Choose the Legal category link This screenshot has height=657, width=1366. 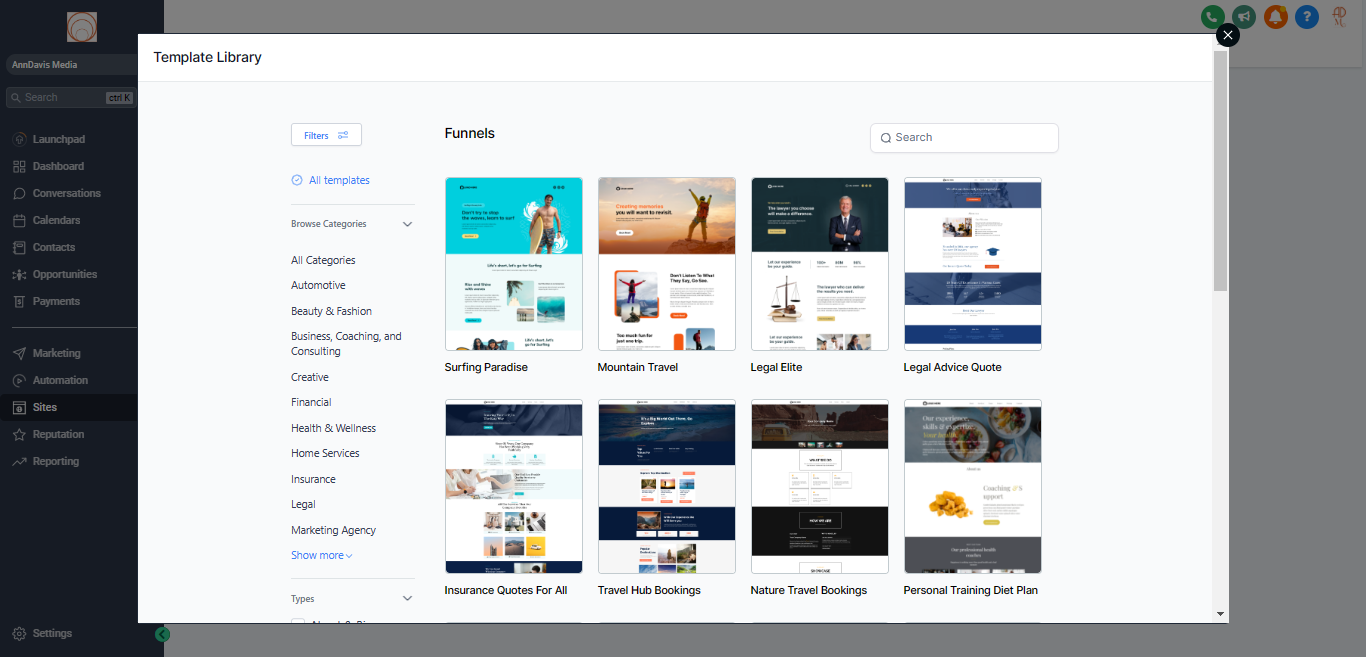303,505
